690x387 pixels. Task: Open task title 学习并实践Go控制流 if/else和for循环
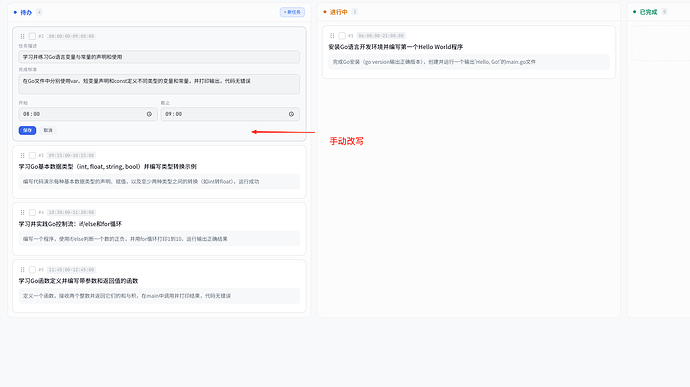70,224
